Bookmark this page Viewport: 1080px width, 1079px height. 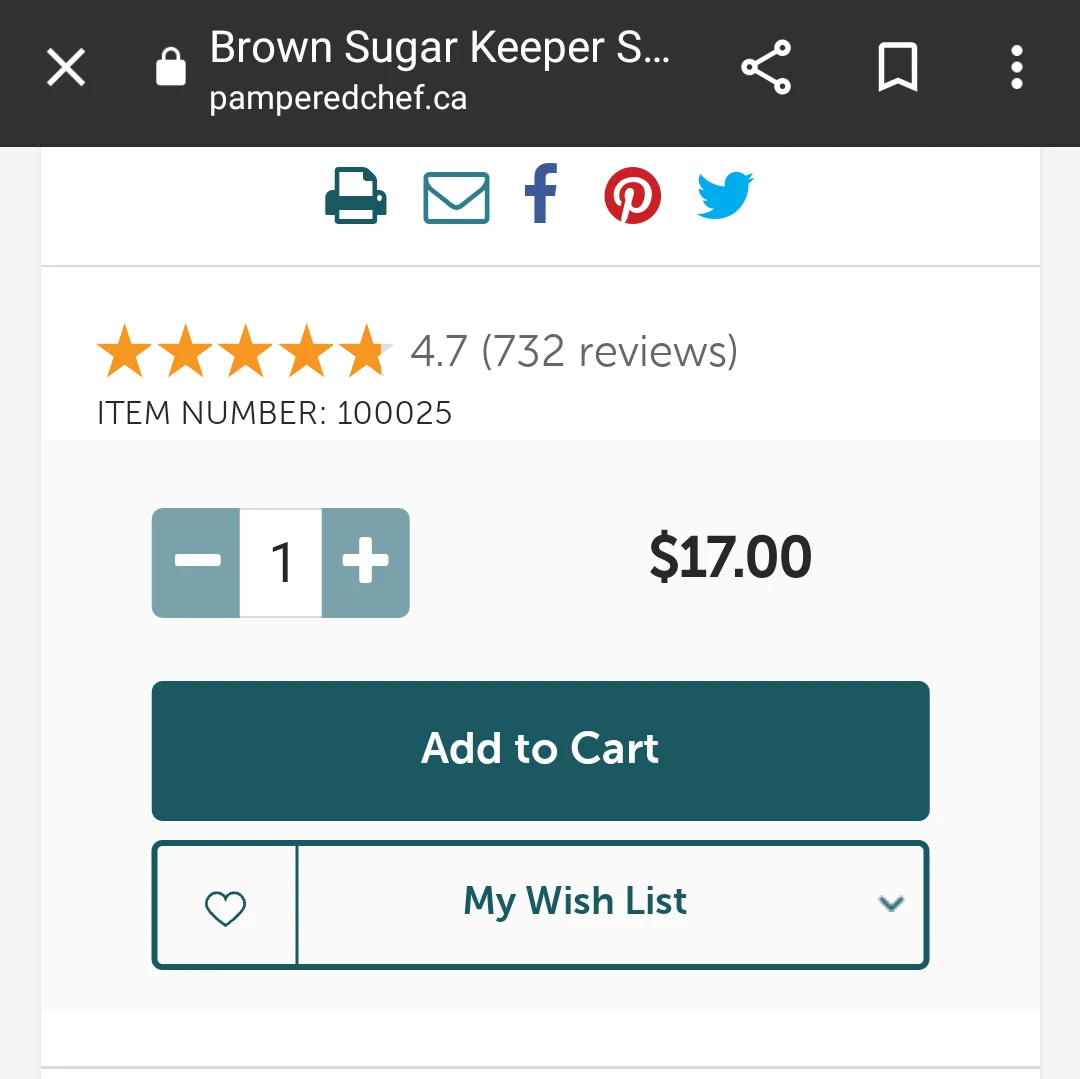point(897,67)
